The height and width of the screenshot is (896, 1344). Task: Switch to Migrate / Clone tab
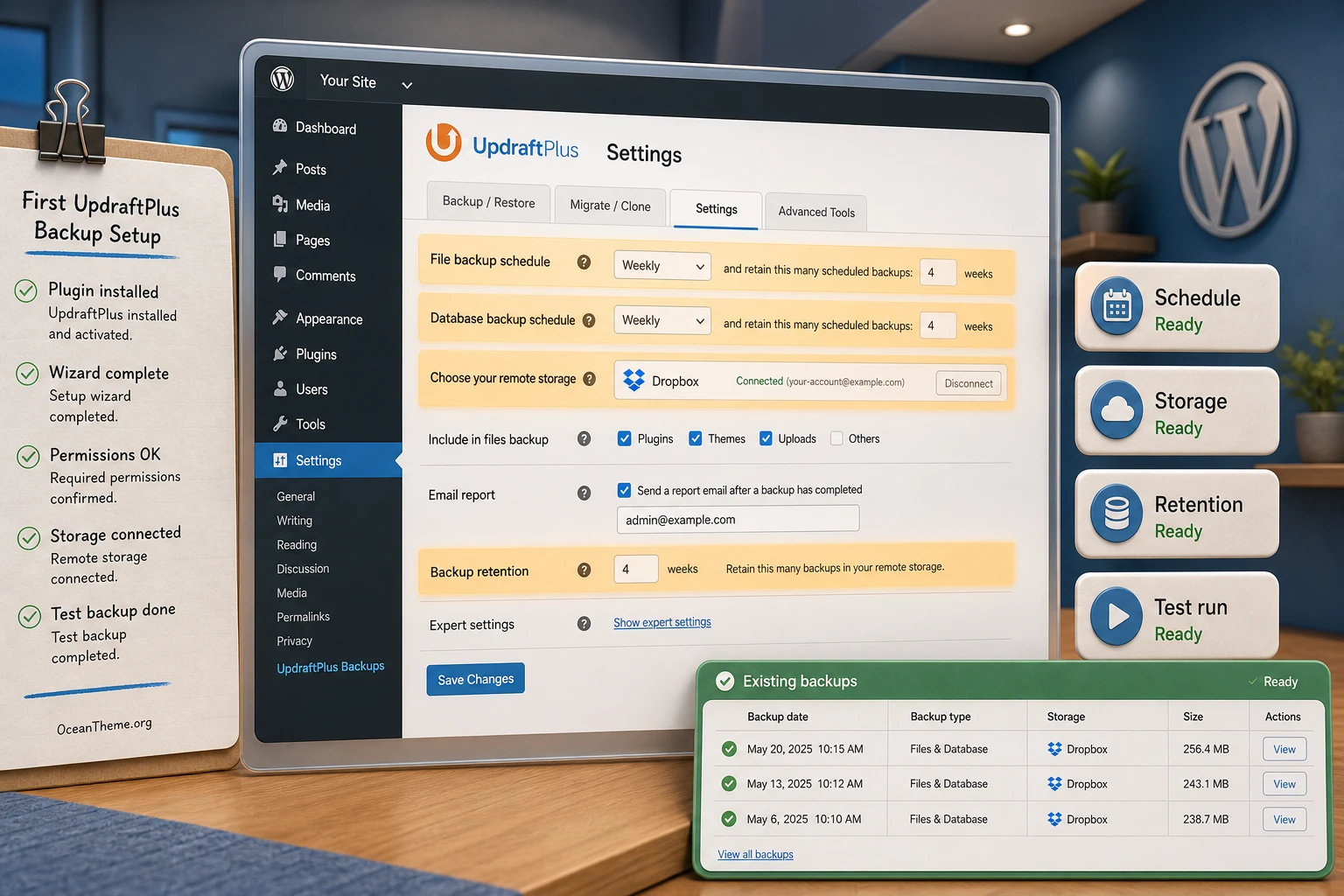click(x=610, y=206)
